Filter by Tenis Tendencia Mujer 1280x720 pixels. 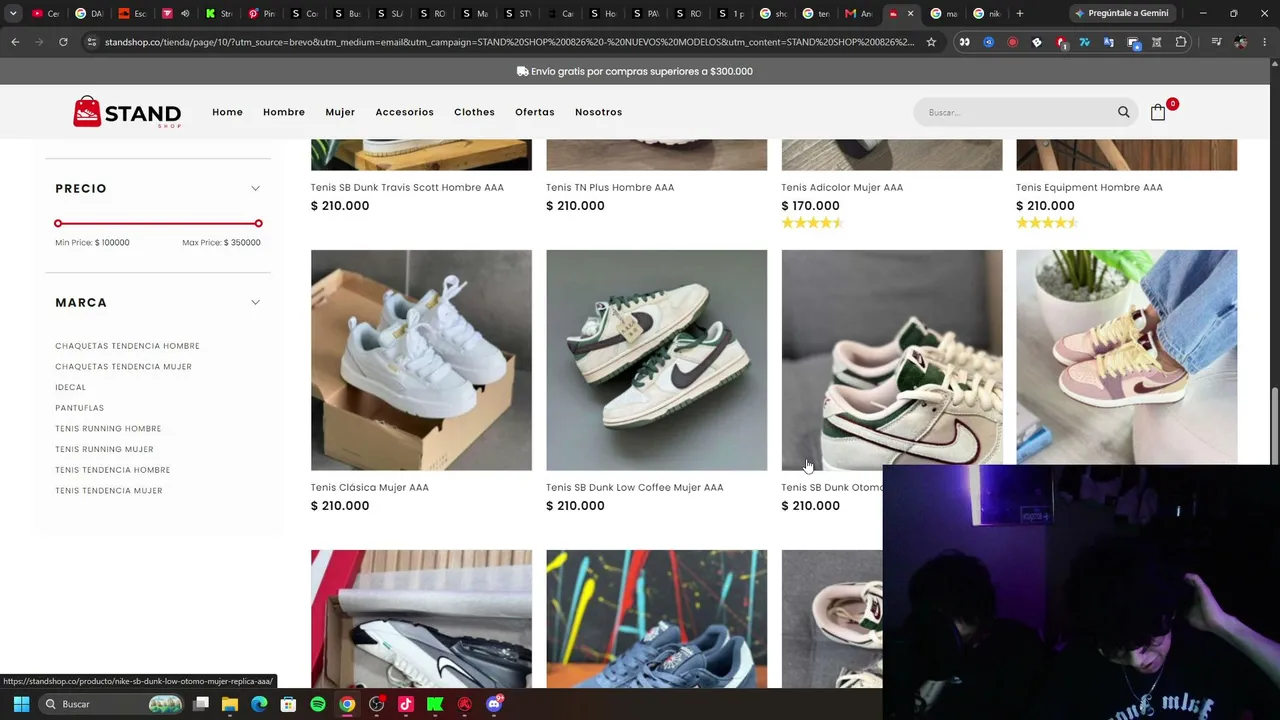(x=108, y=491)
